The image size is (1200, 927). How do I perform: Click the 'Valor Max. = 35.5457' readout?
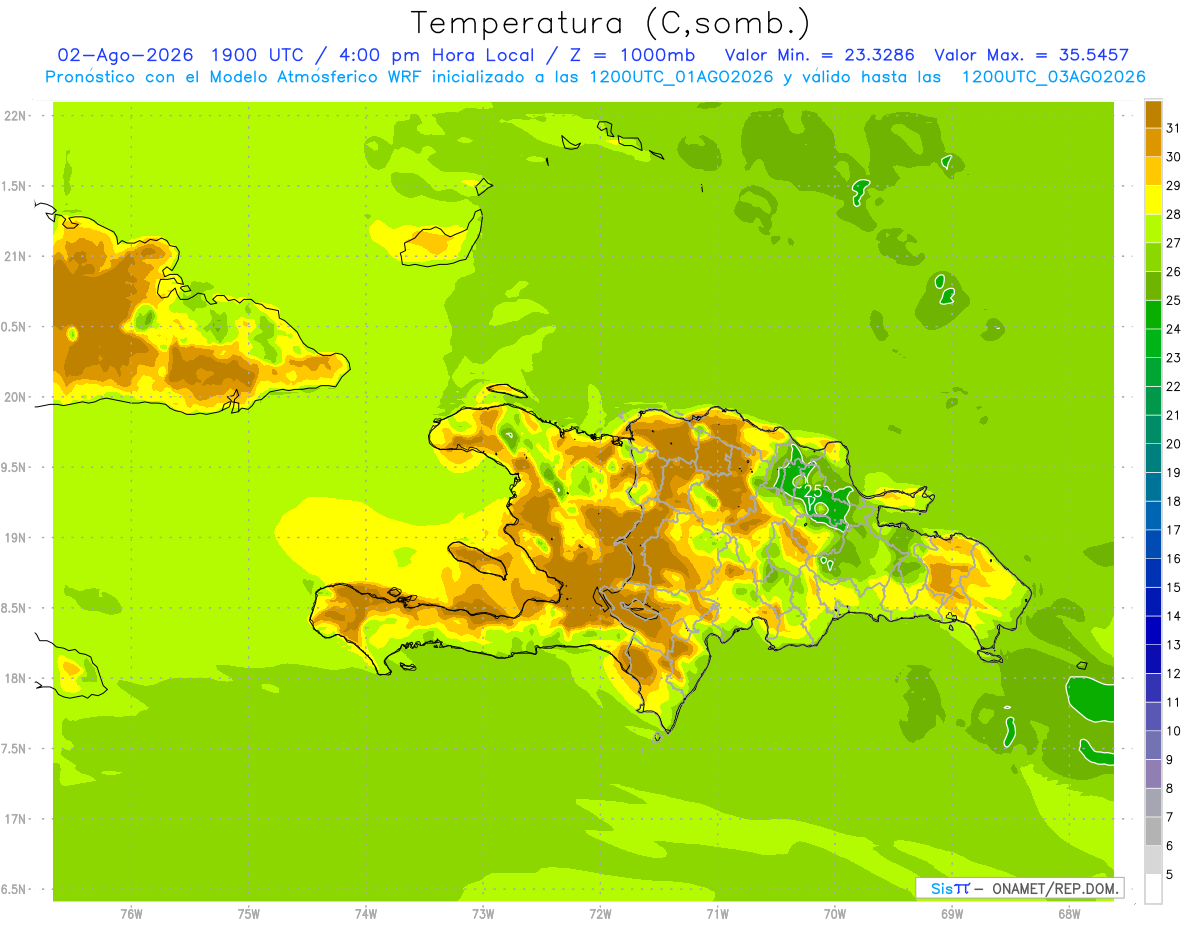pyautogui.click(x=1032, y=55)
